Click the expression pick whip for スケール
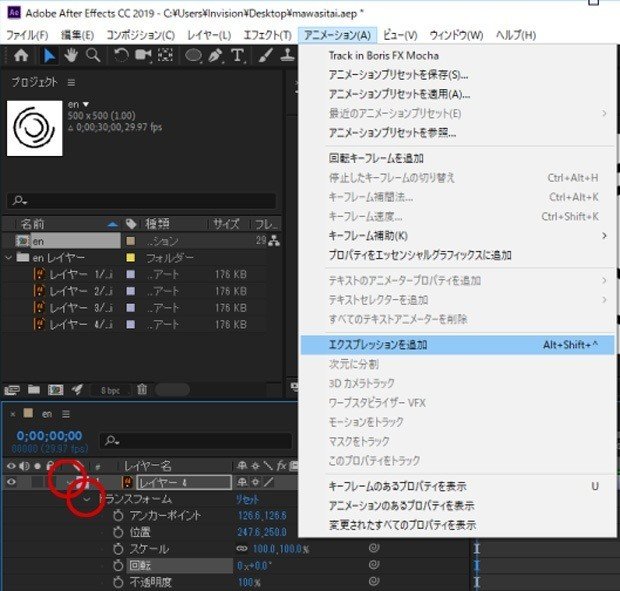 [374, 548]
